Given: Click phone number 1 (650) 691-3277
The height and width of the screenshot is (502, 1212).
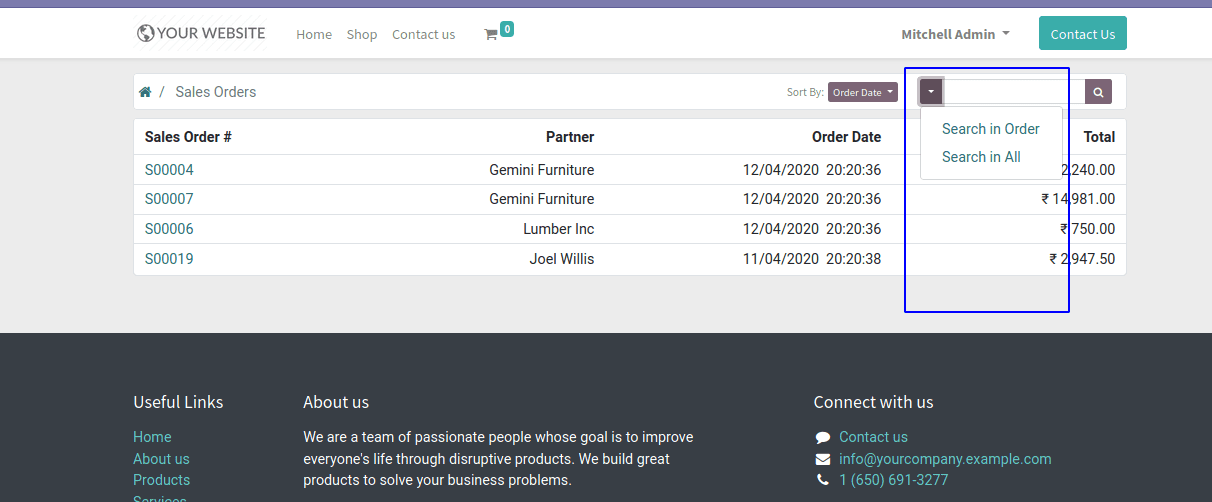Looking at the screenshot, I should tap(893, 480).
